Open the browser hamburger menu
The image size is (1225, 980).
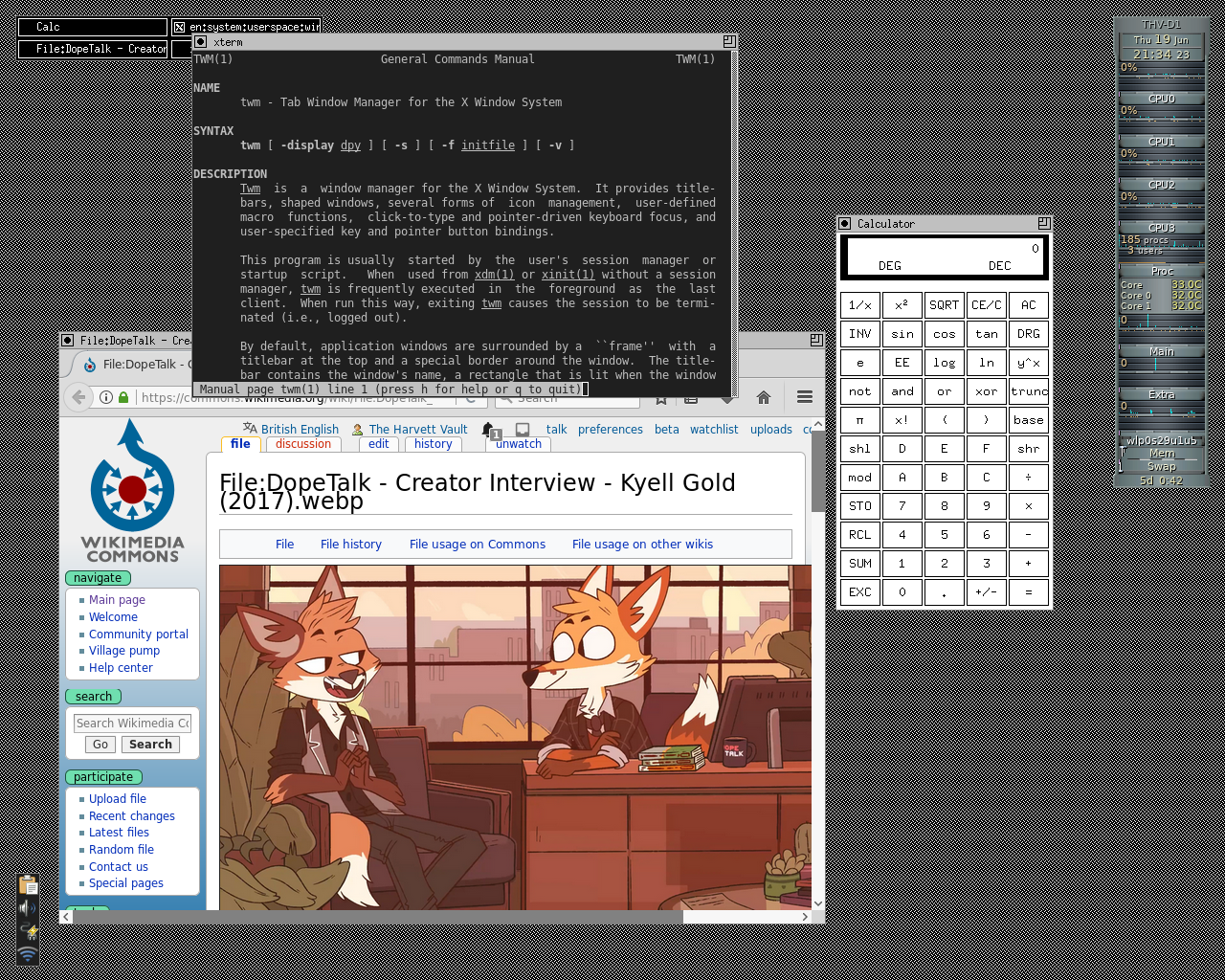[x=805, y=397]
